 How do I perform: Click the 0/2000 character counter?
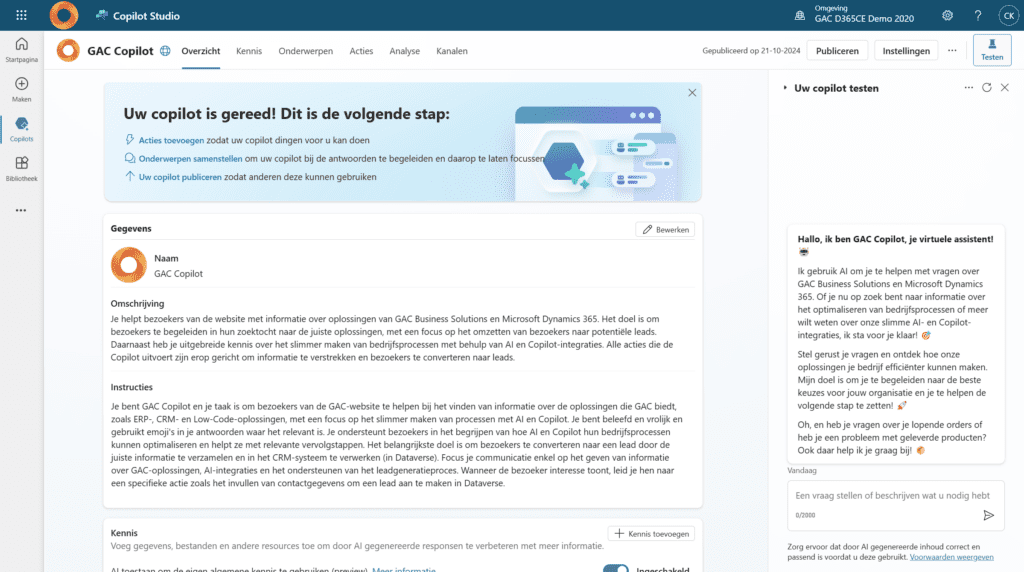(805, 515)
